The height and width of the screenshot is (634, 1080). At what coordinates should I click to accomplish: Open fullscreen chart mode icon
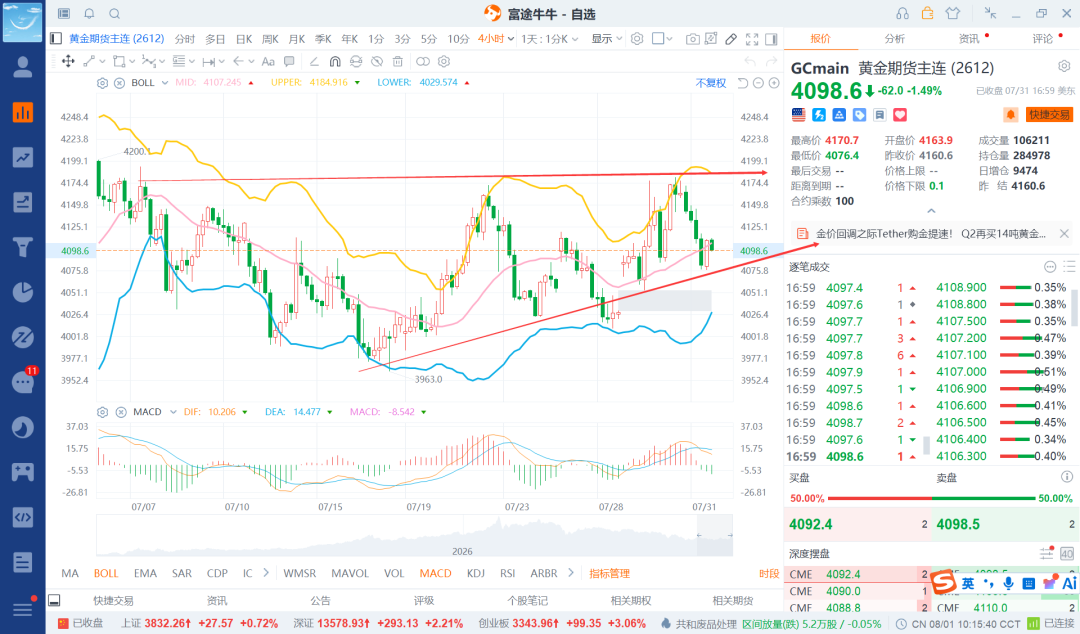point(752,39)
